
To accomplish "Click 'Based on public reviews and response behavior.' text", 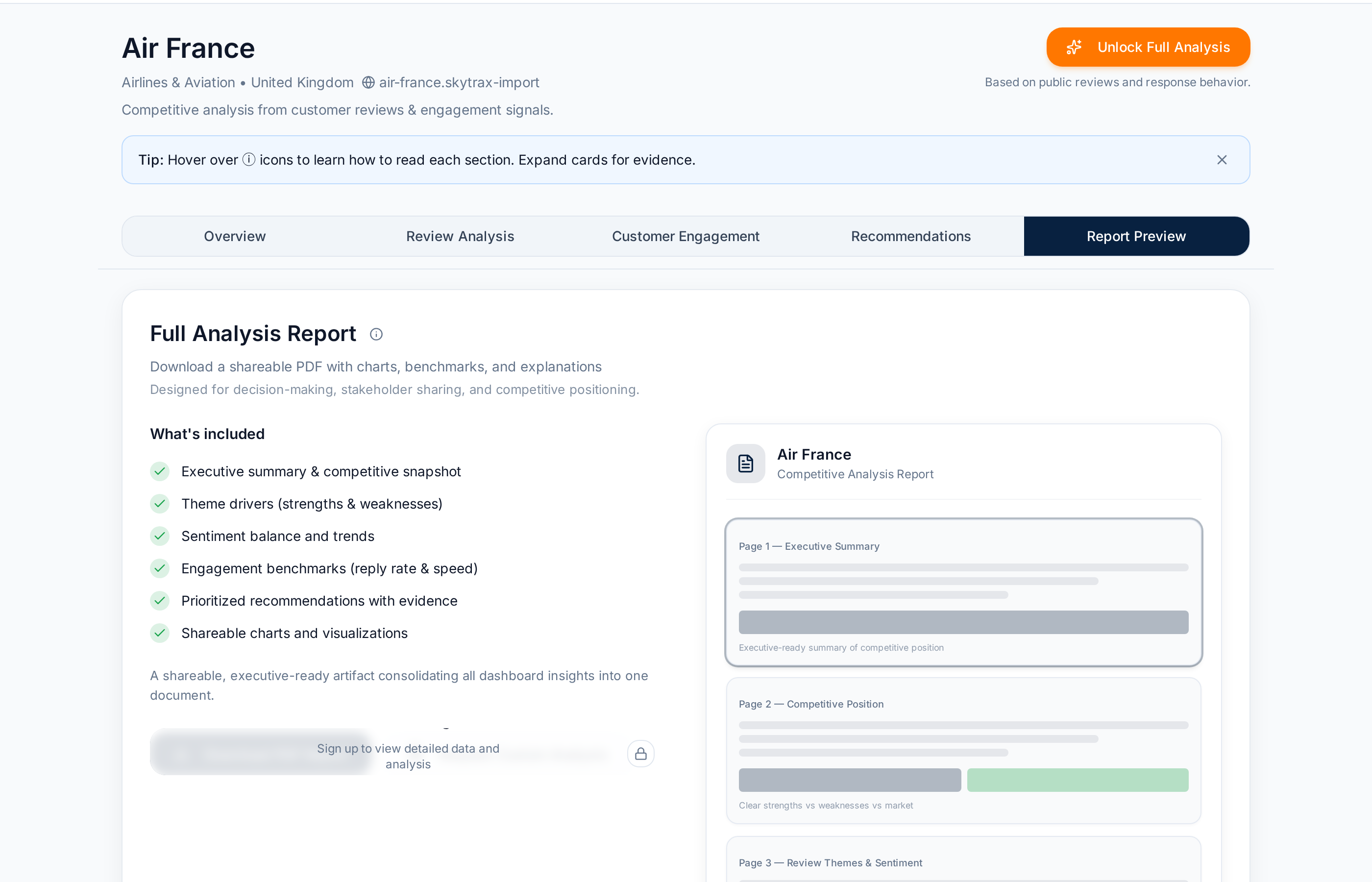I will coord(1117,82).
